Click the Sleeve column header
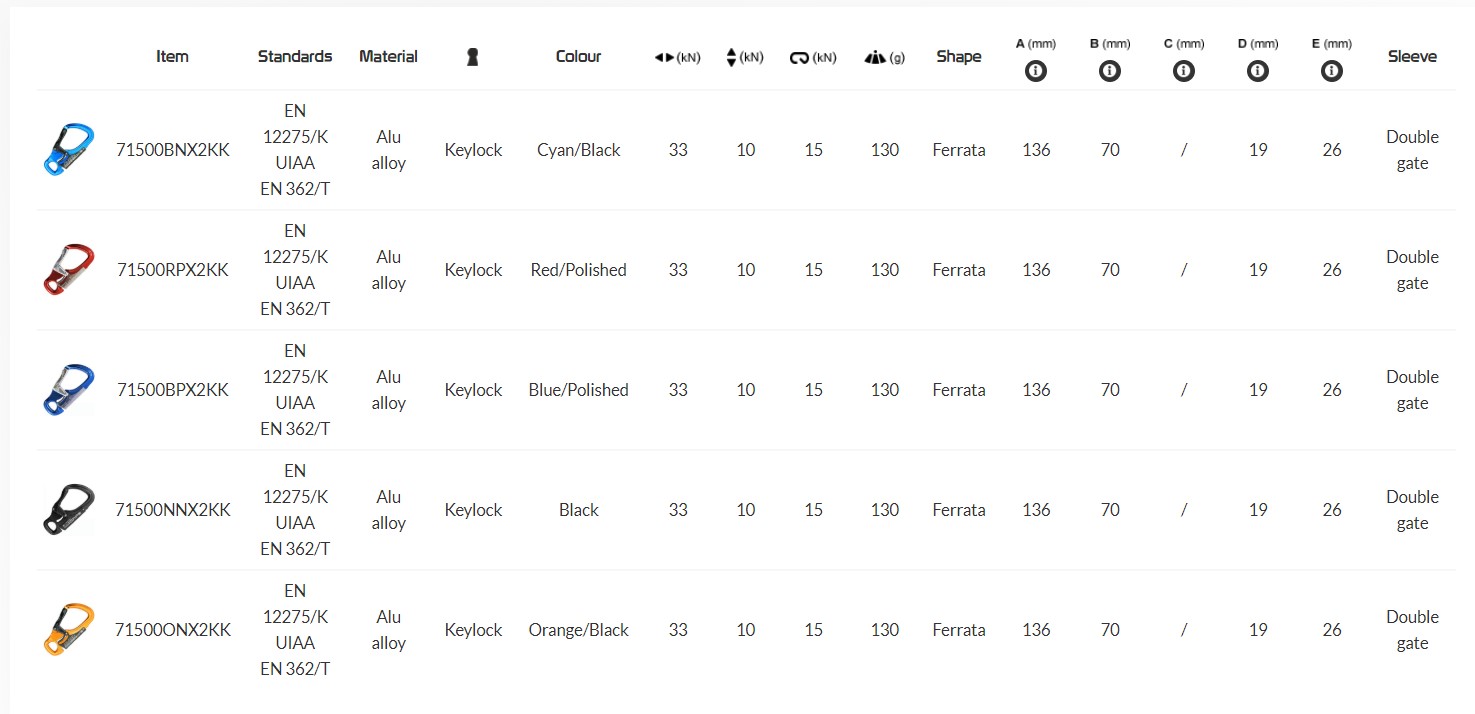This screenshot has width=1475, height=714. coord(1412,57)
